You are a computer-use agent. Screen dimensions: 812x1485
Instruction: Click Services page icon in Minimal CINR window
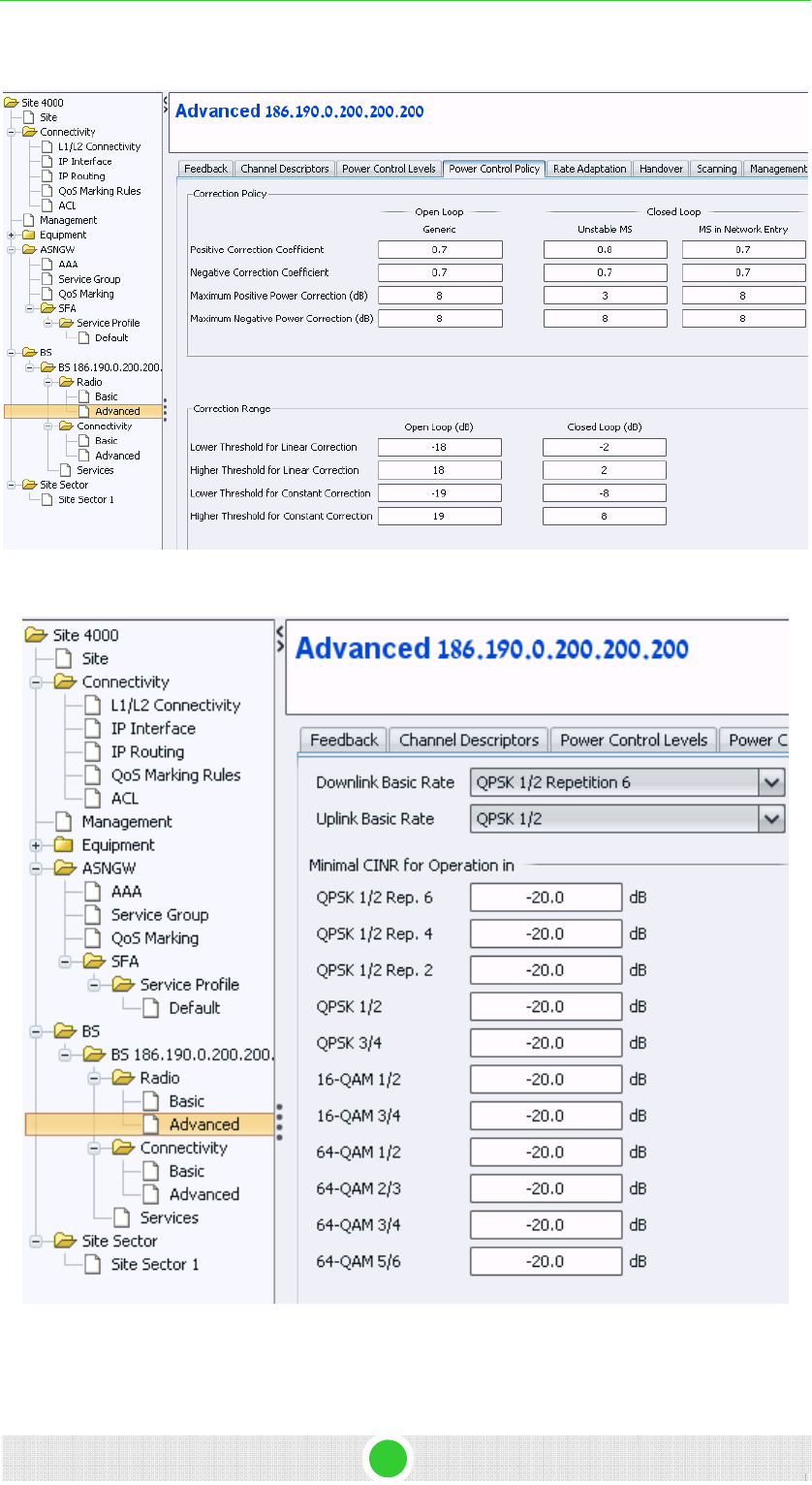click(x=122, y=1217)
